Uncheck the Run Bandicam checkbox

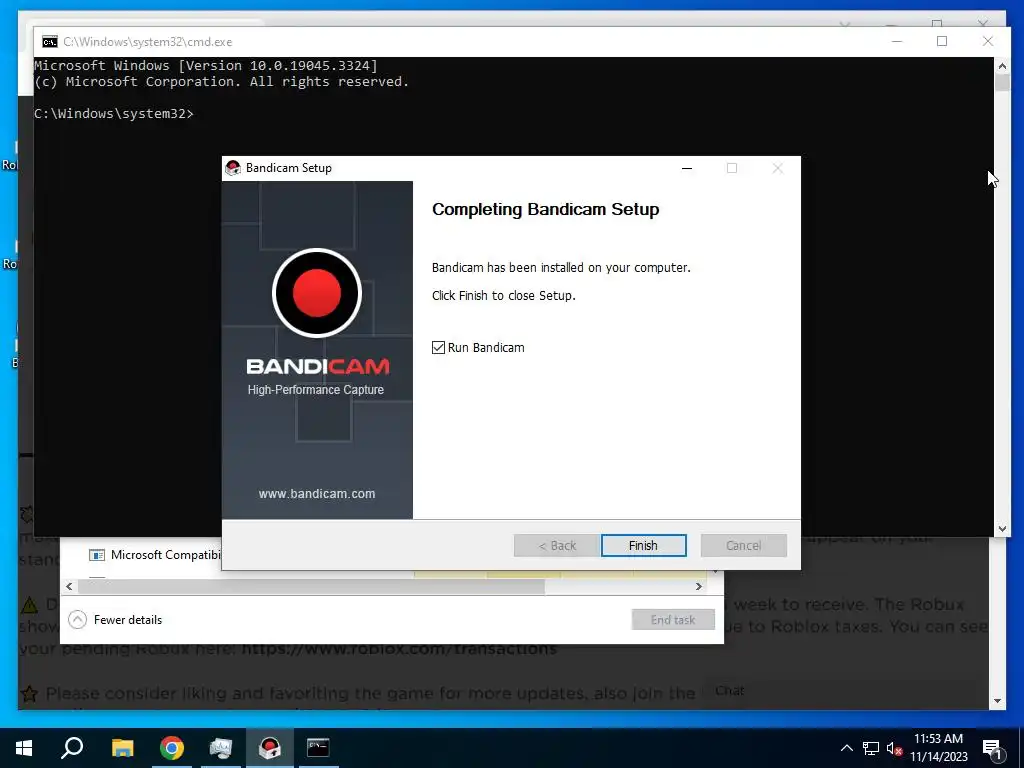pyautogui.click(x=438, y=347)
